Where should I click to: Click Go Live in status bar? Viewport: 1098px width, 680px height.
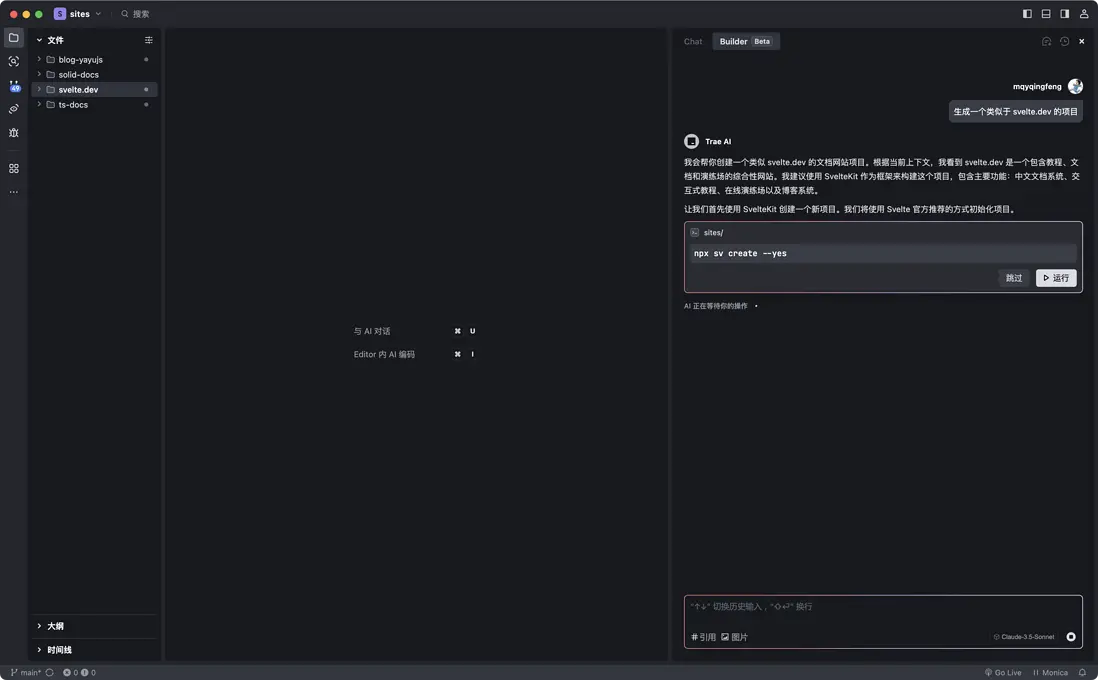(1003, 673)
